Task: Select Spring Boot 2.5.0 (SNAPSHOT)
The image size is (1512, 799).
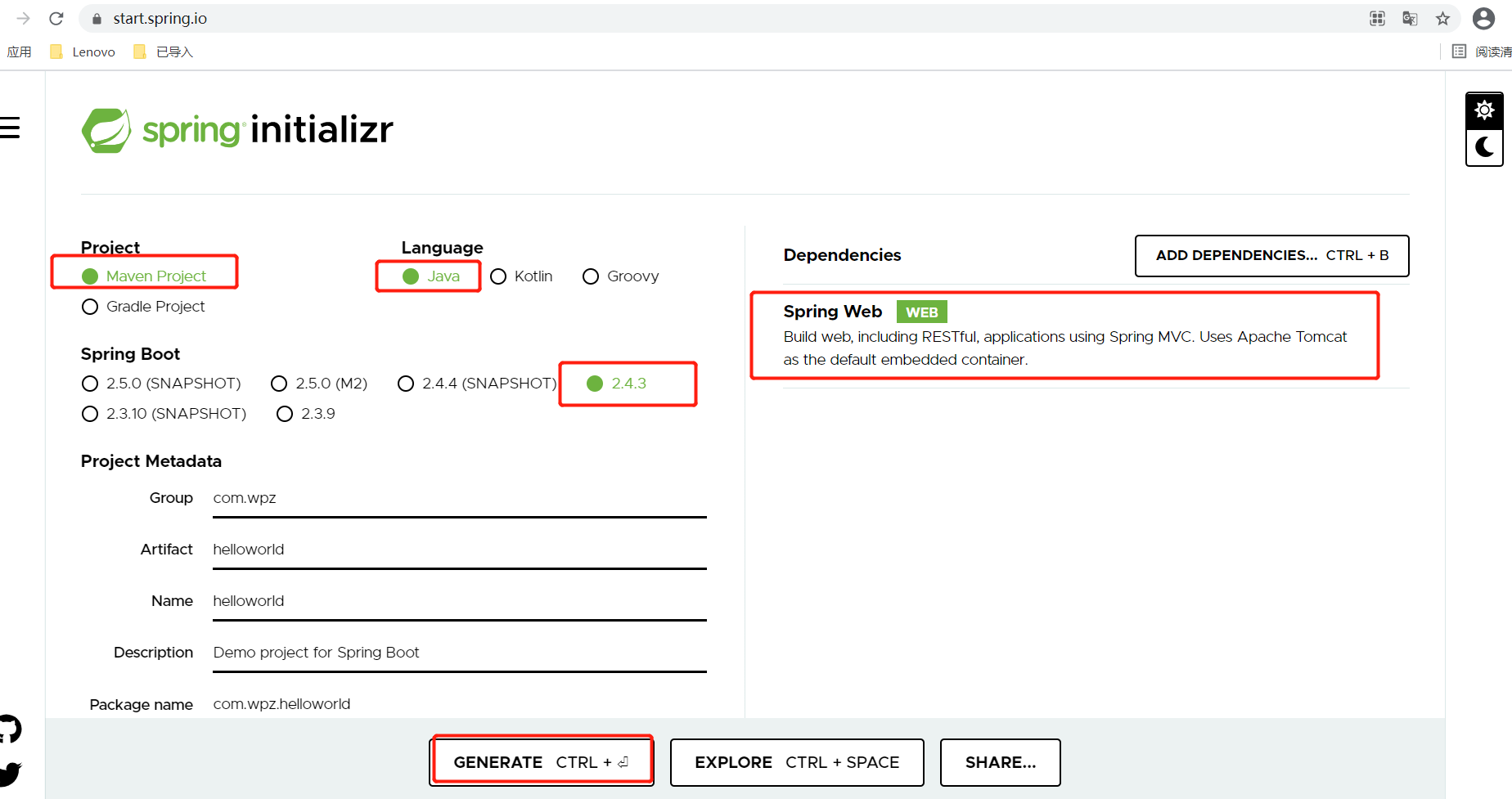Action: click(x=161, y=384)
